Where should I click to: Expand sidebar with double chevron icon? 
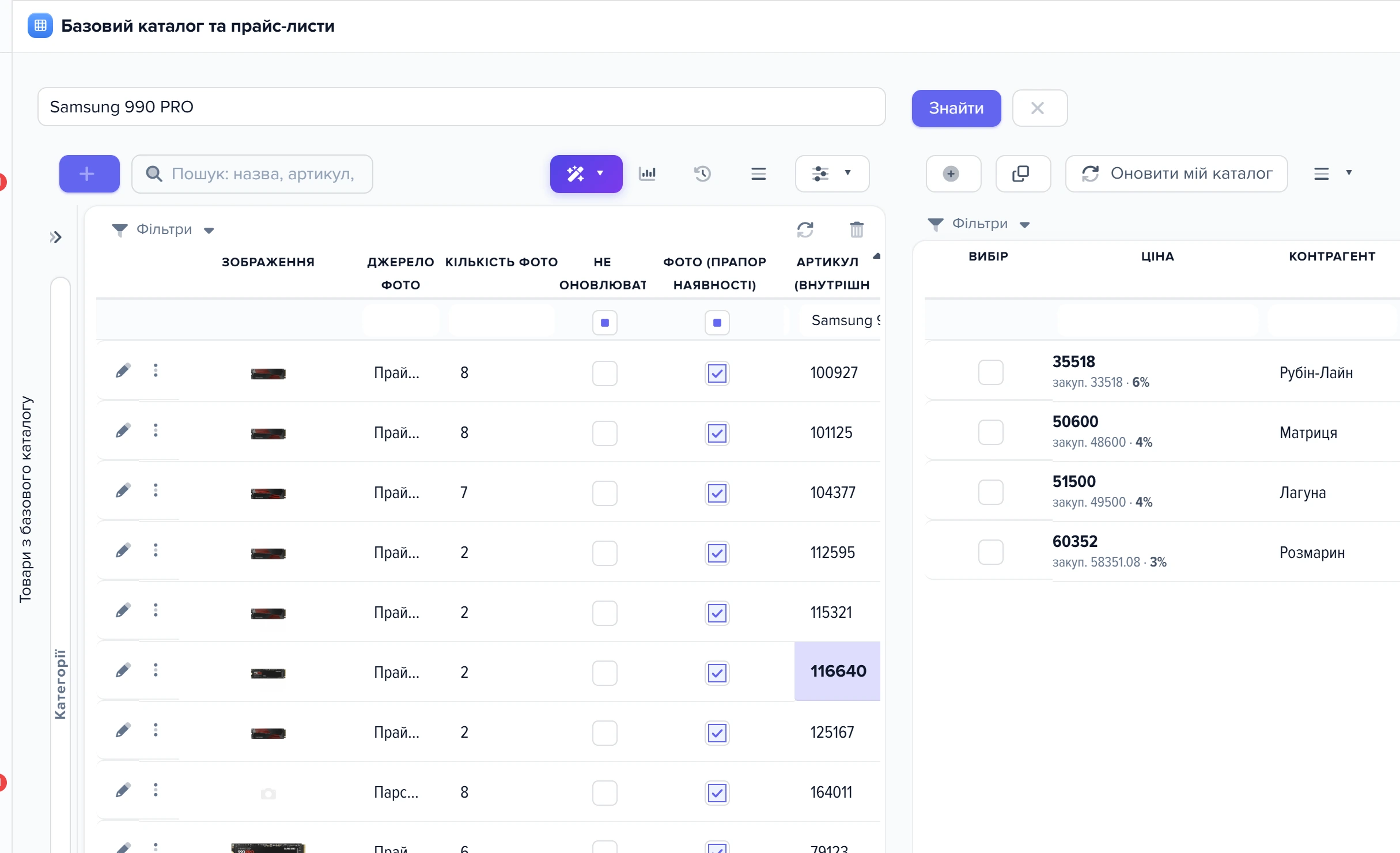55,237
